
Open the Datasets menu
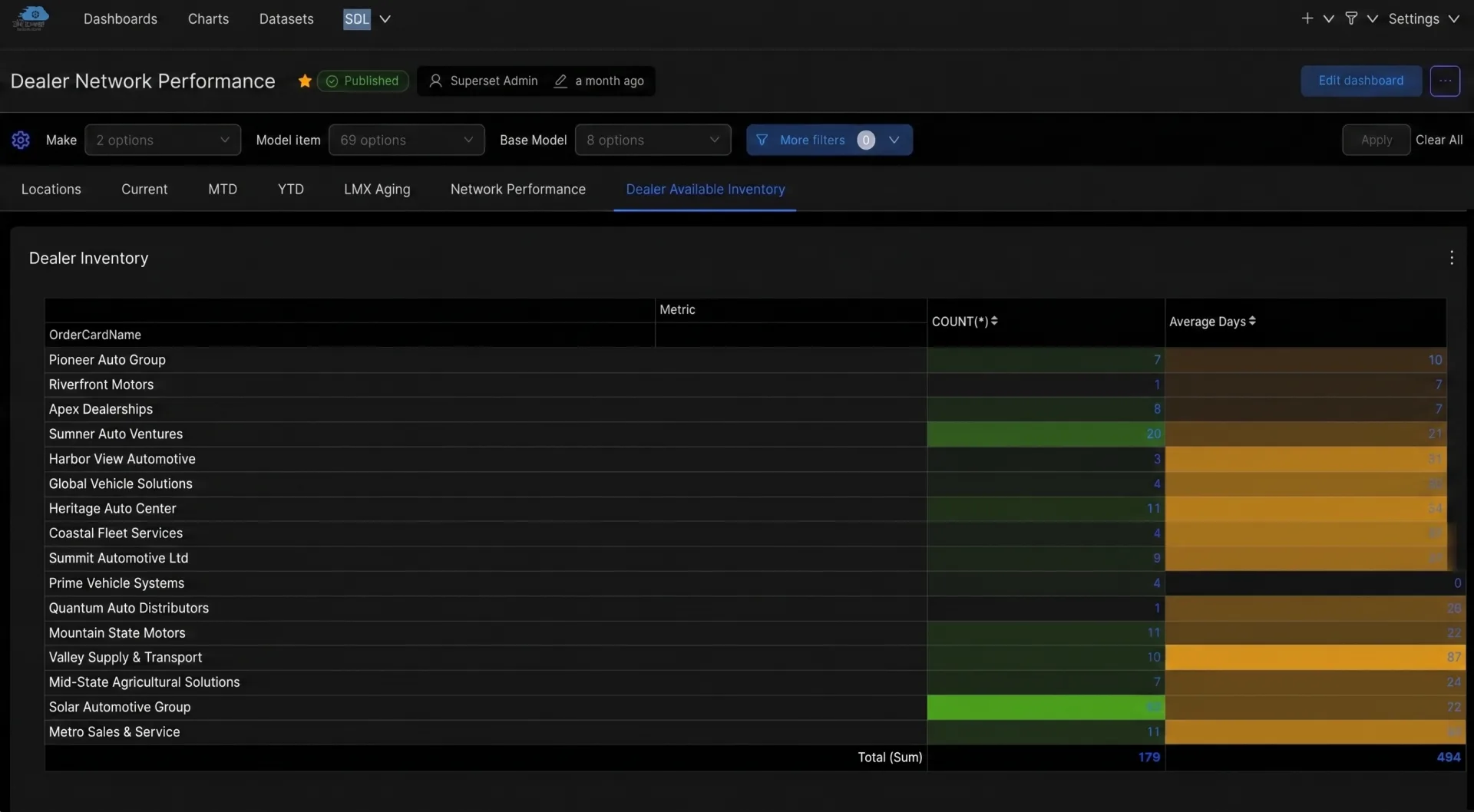pos(286,19)
